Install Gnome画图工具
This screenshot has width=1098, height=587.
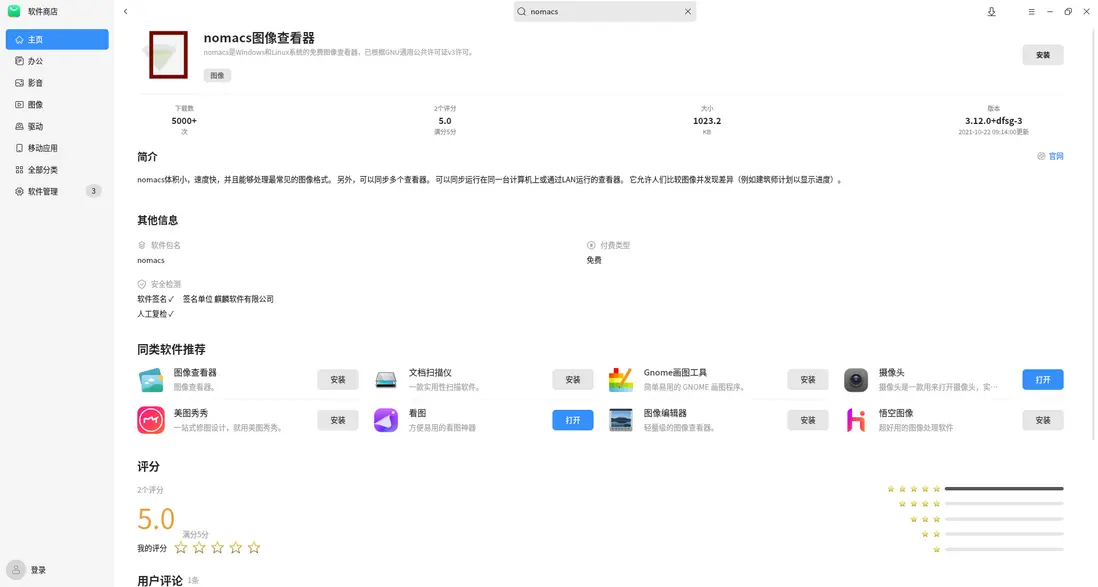[x=807, y=380]
